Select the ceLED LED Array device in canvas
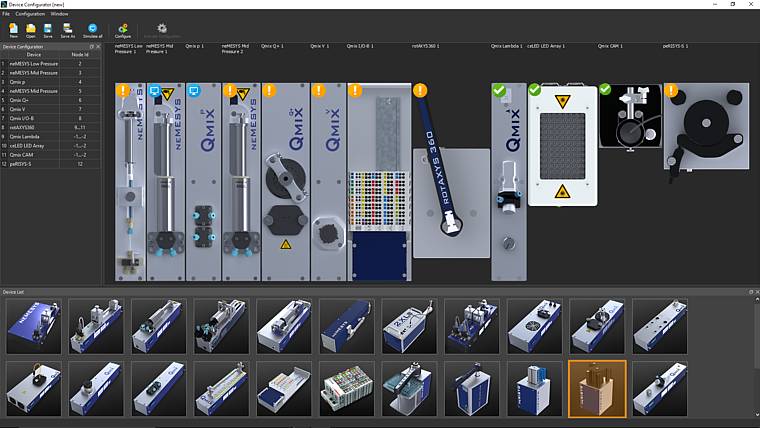760x428 pixels. [562, 146]
